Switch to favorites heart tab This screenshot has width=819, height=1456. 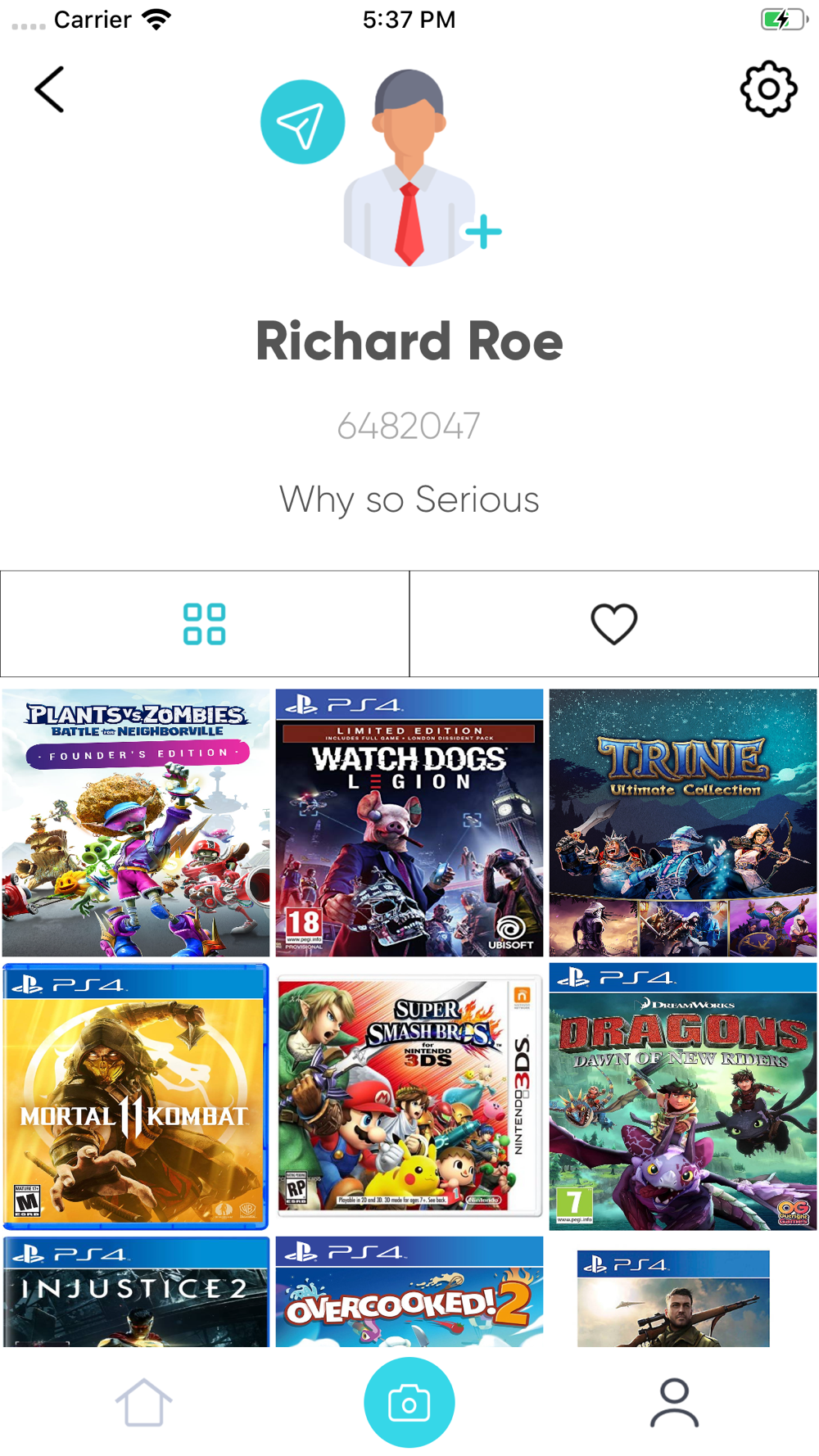click(x=614, y=624)
